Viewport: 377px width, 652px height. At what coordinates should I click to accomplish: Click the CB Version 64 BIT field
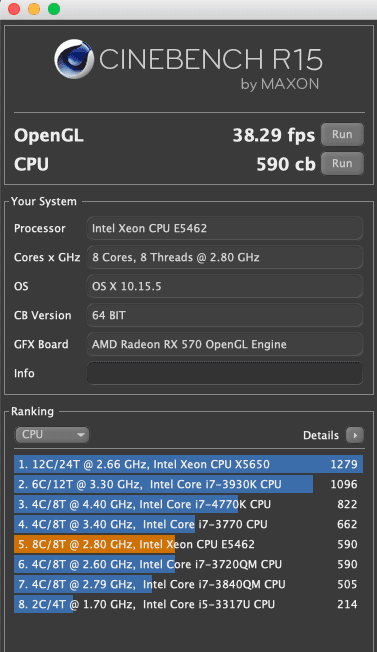point(224,315)
